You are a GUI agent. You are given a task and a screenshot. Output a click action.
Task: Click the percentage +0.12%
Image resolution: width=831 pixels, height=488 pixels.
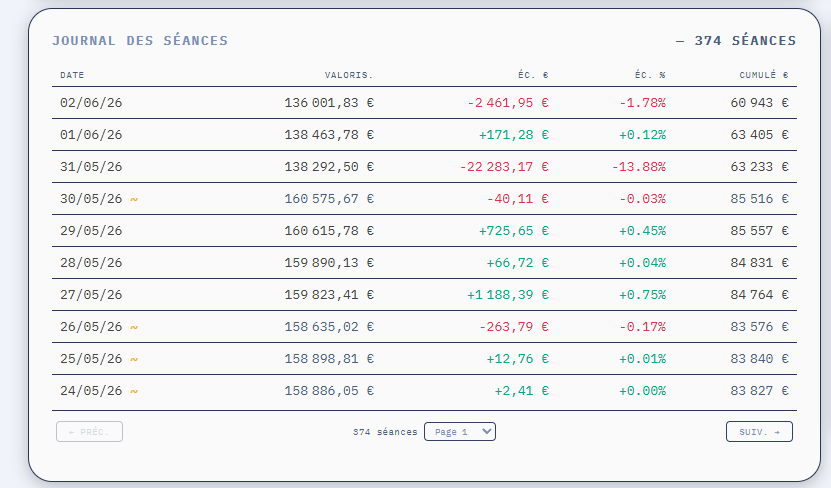[x=642, y=135]
